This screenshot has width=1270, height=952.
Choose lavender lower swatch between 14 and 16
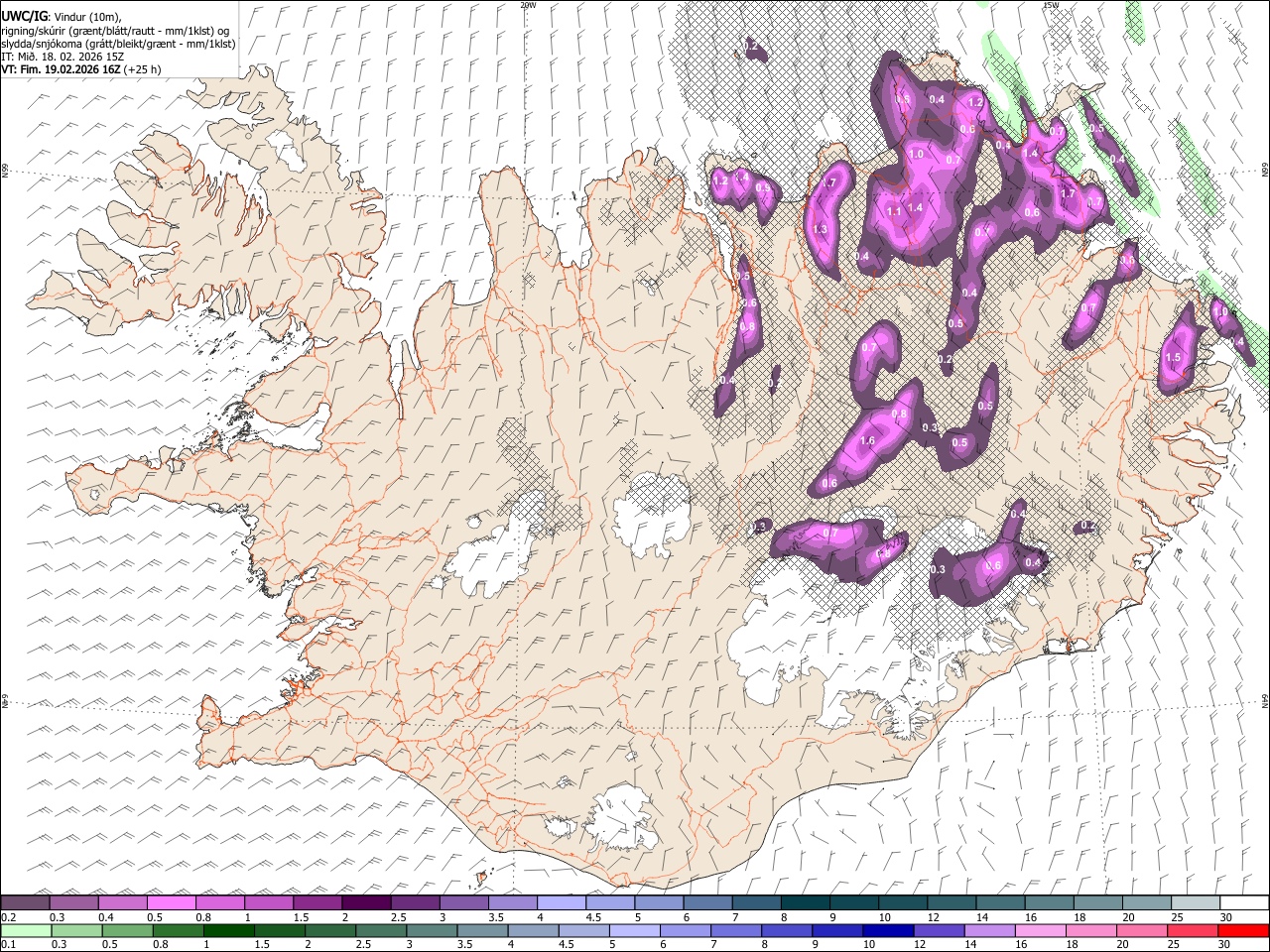click(989, 930)
